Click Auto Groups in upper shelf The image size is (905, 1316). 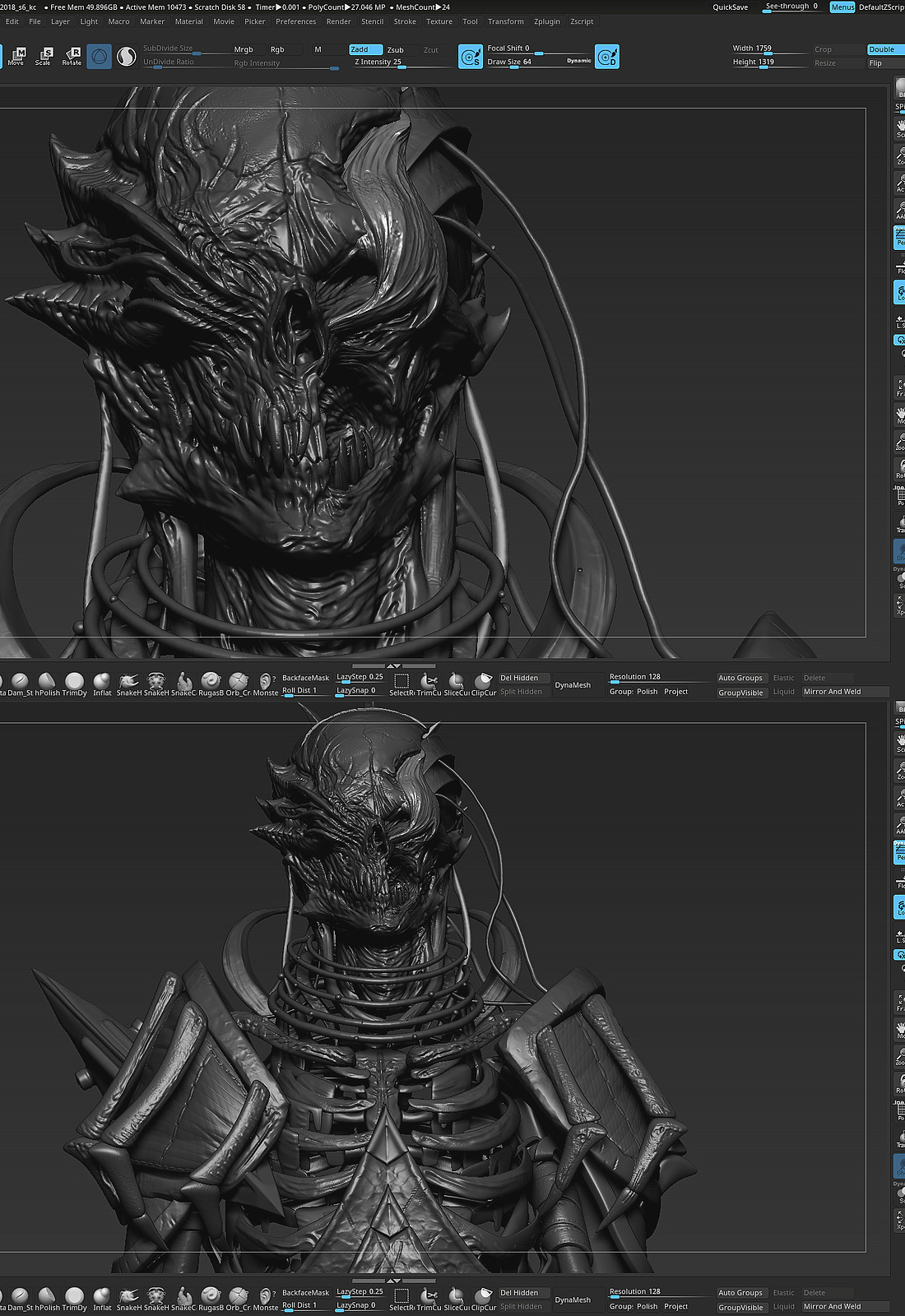tap(740, 678)
